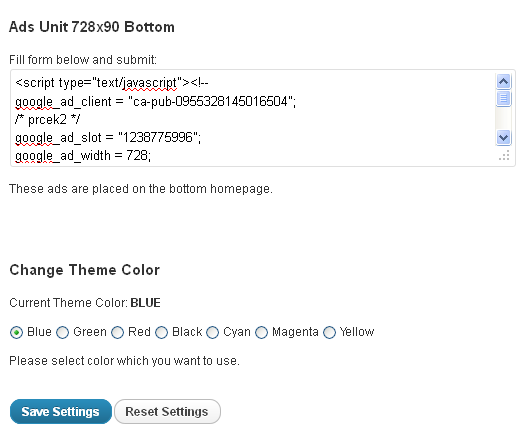This screenshot has height=432, width=525.
Task: Click the google_ad_client line in the code box
Action: (155, 101)
